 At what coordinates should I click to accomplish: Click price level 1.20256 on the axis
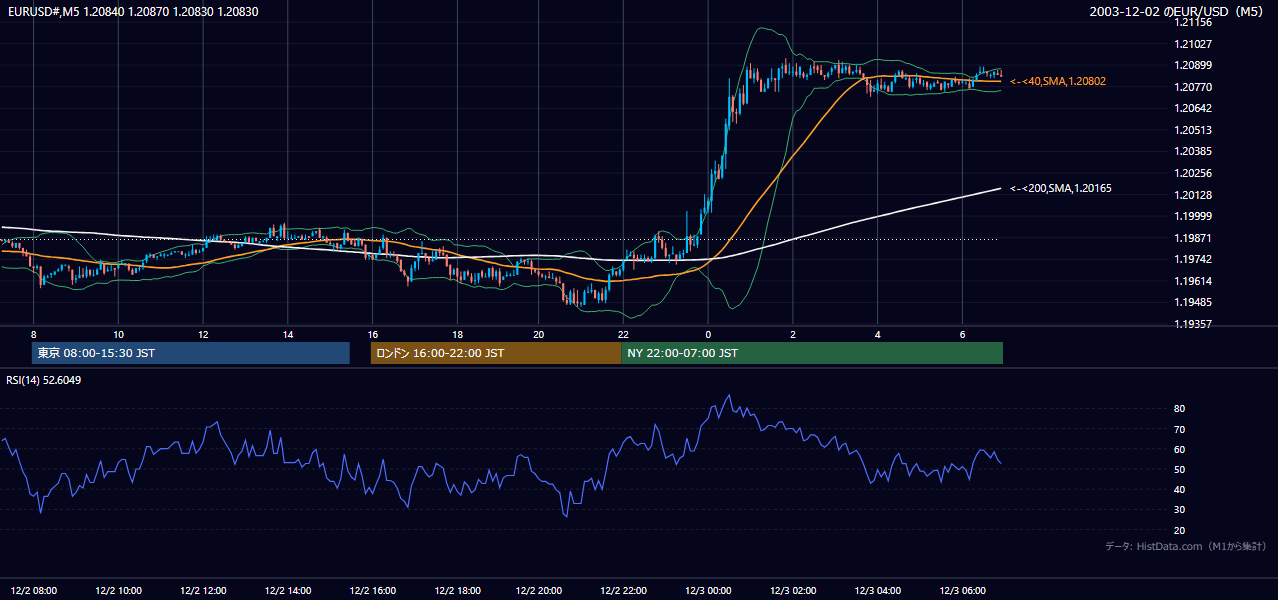(x=1192, y=173)
